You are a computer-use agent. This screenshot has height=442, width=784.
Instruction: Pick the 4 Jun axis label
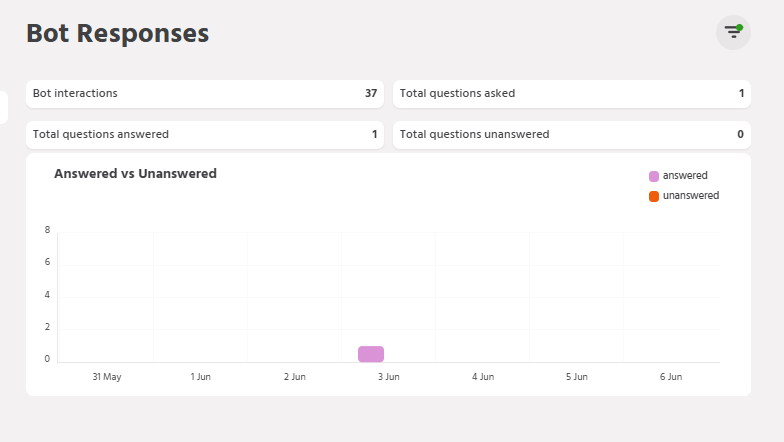coord(483,377)
